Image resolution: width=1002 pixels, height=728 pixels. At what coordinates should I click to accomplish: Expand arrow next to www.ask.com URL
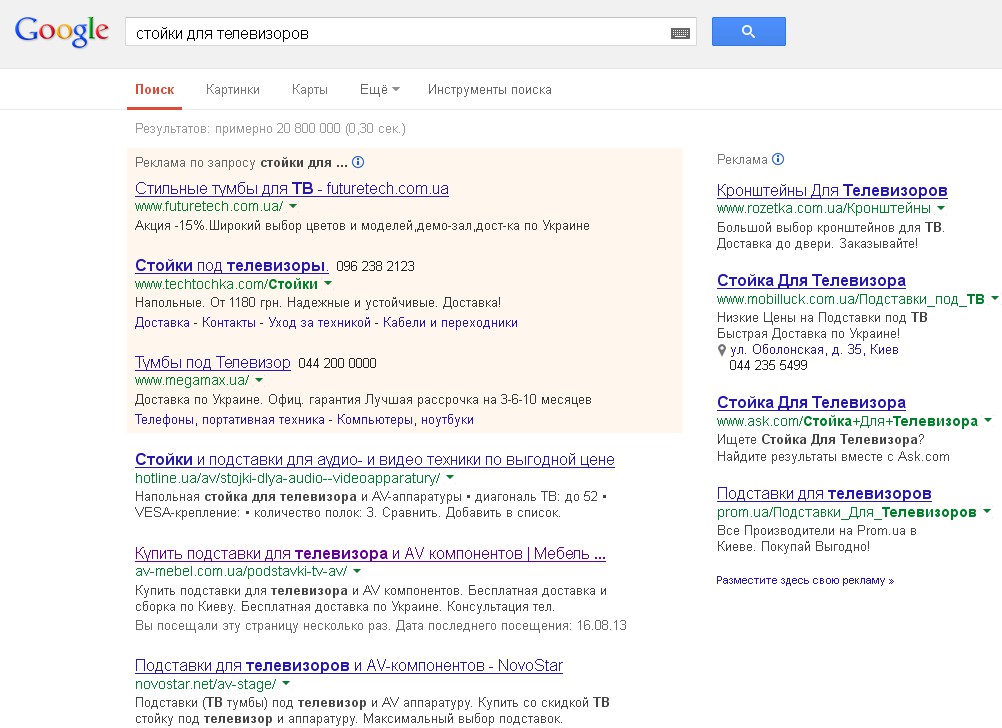[x=988, y=421]
